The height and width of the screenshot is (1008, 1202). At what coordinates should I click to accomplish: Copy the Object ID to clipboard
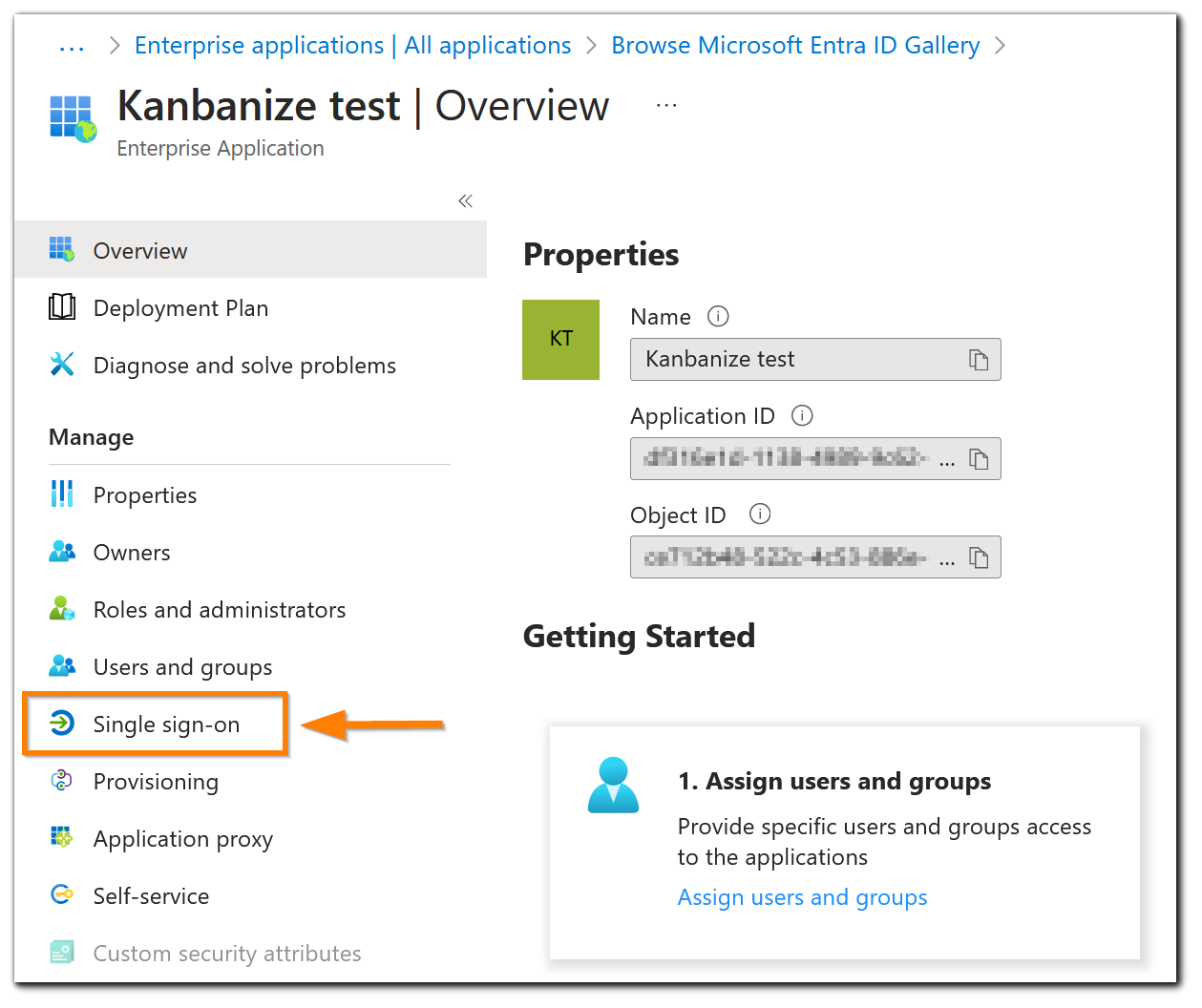[979, 557]
